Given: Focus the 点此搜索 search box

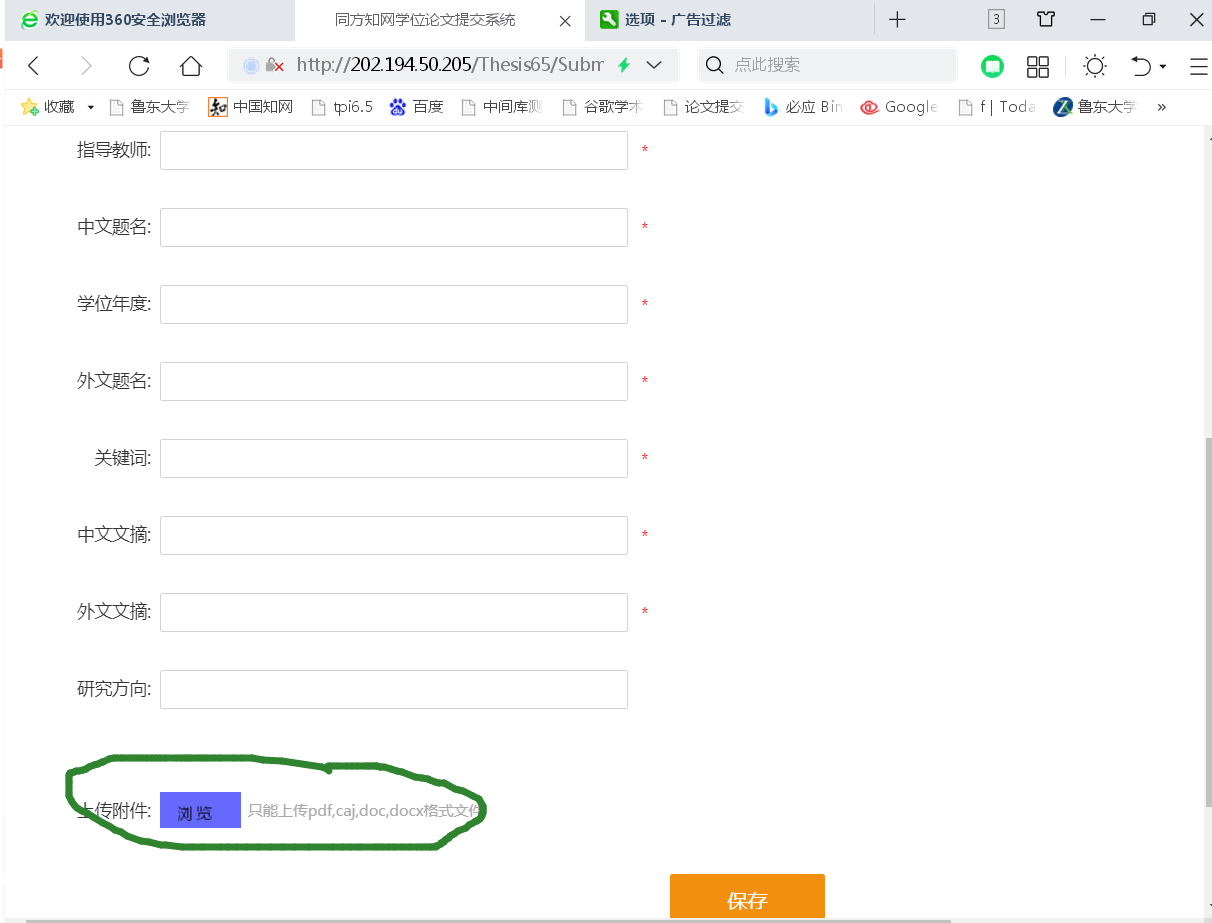Looking at the screenshot, I should [x=826, y=65].
